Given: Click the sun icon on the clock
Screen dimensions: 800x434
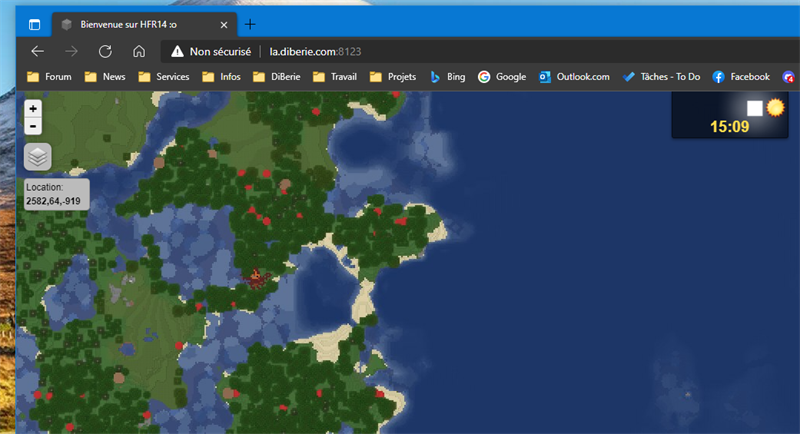Looking at the screenshot, I should (x=775, y=108).
